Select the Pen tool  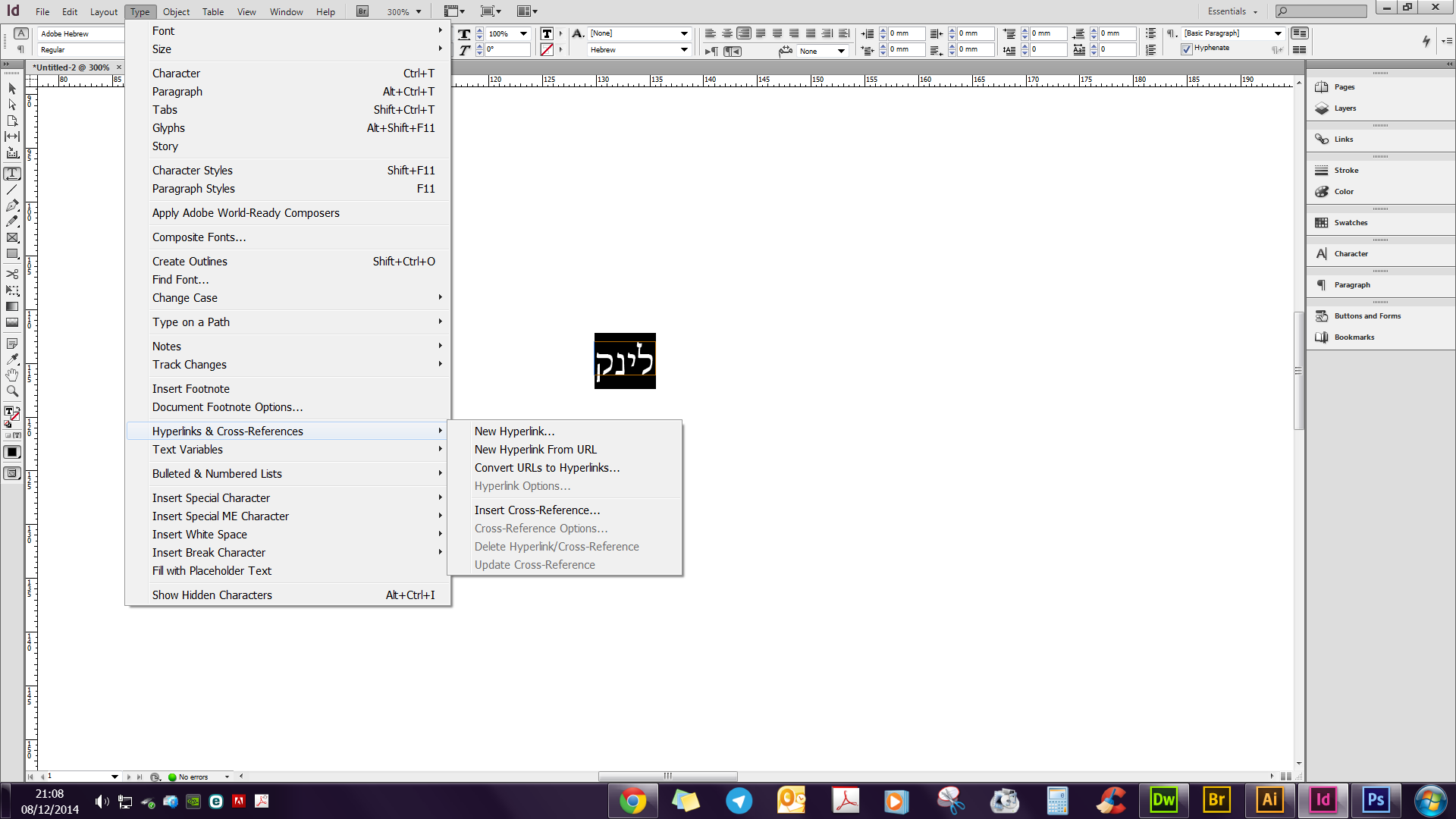coord(12,206)
